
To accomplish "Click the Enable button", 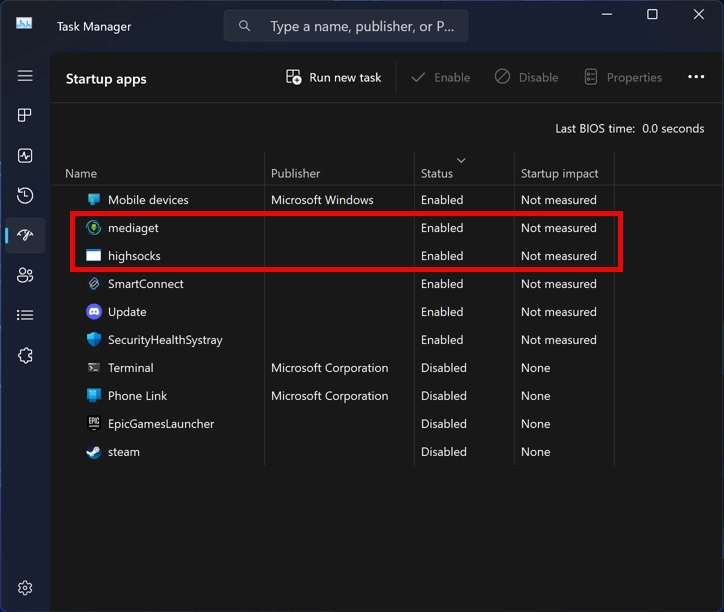I will (x=440, y=77).
